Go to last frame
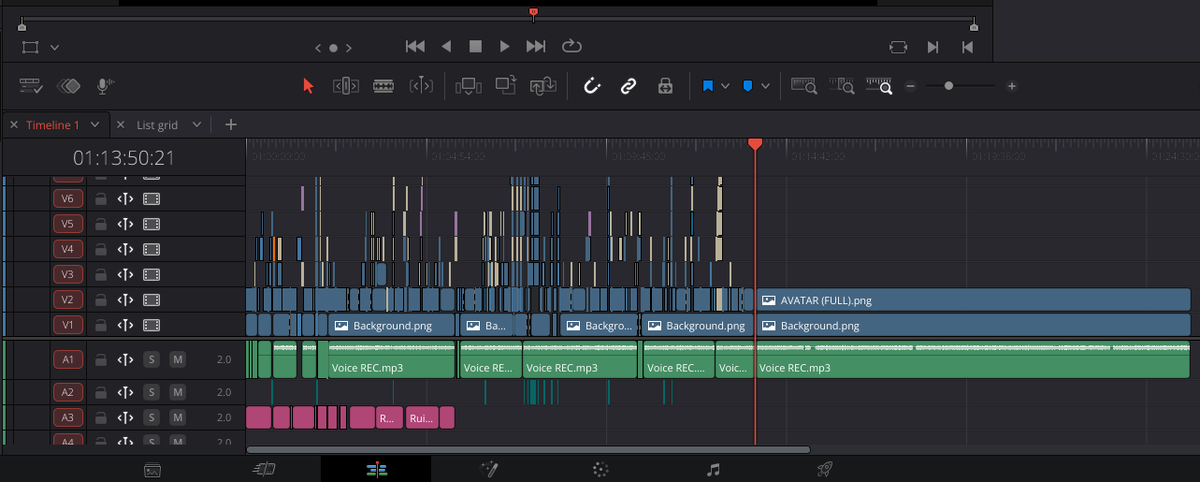The width and height of the screenshot is (1200, 482). point(536,46)
